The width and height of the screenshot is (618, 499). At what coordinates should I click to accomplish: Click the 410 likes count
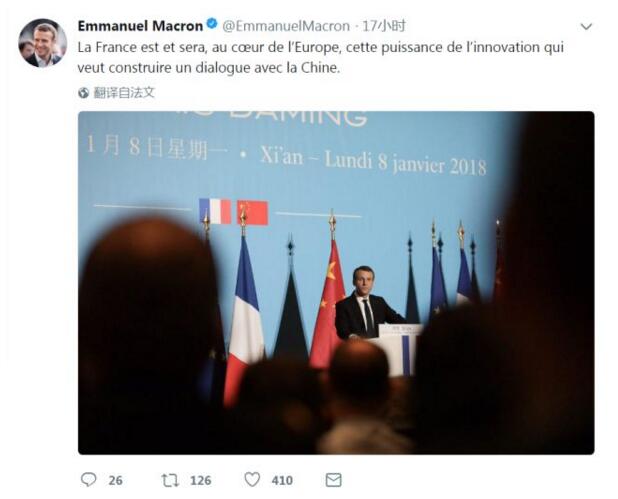(282, 480)
